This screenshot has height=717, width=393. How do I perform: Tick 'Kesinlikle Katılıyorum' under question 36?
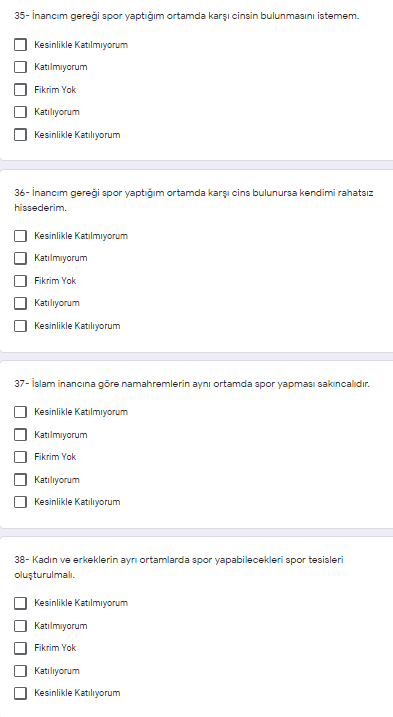click(x=20, y=326)
